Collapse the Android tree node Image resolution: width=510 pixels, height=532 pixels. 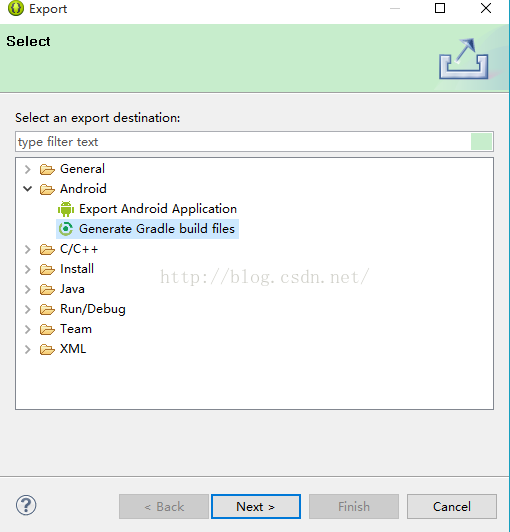tap(27, 189)
